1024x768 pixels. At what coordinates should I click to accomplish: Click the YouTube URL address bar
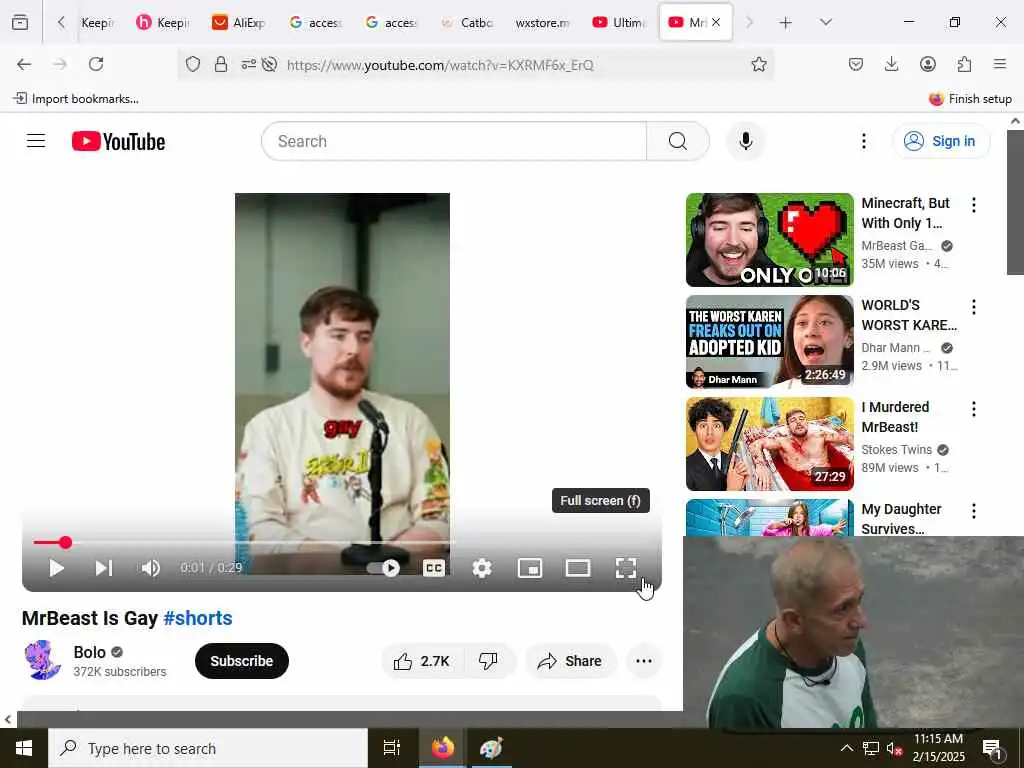tap(440, 65)
